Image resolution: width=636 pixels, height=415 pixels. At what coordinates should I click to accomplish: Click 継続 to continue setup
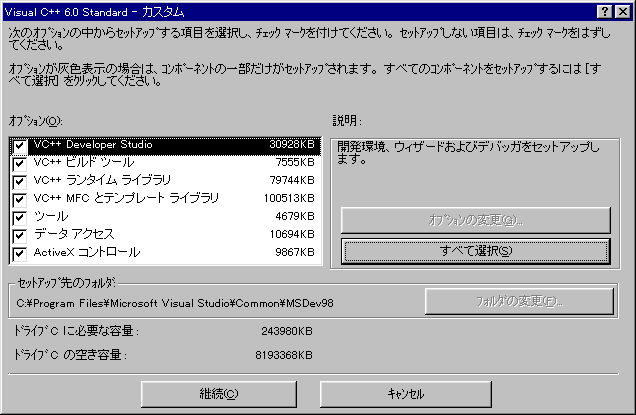pyautogui.click(x=219, y=394)
